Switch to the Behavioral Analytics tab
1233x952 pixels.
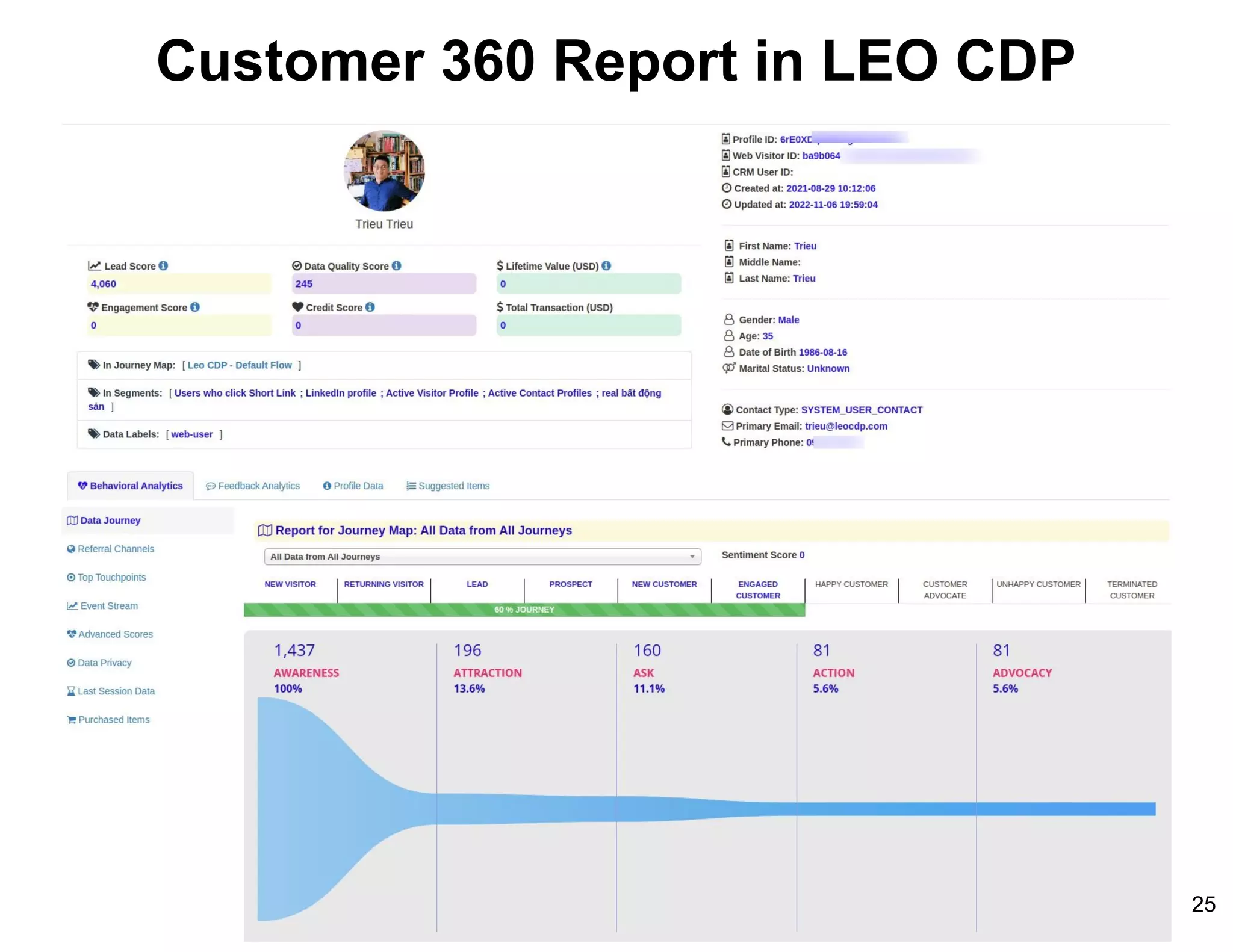click(x=131, y=486)
